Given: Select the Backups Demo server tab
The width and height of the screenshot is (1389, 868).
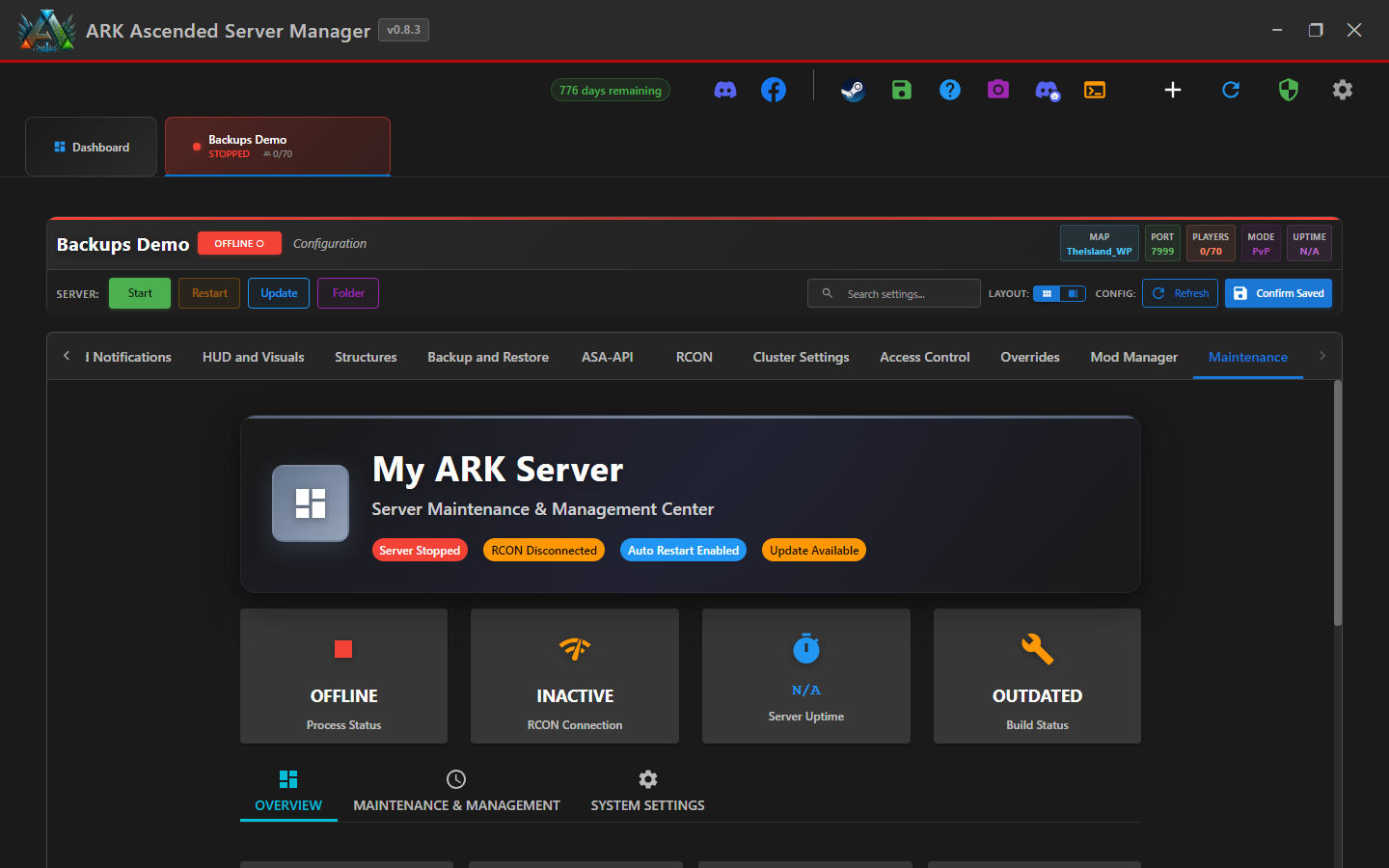Looking at the screenshot, I should [x=278, y=147].
